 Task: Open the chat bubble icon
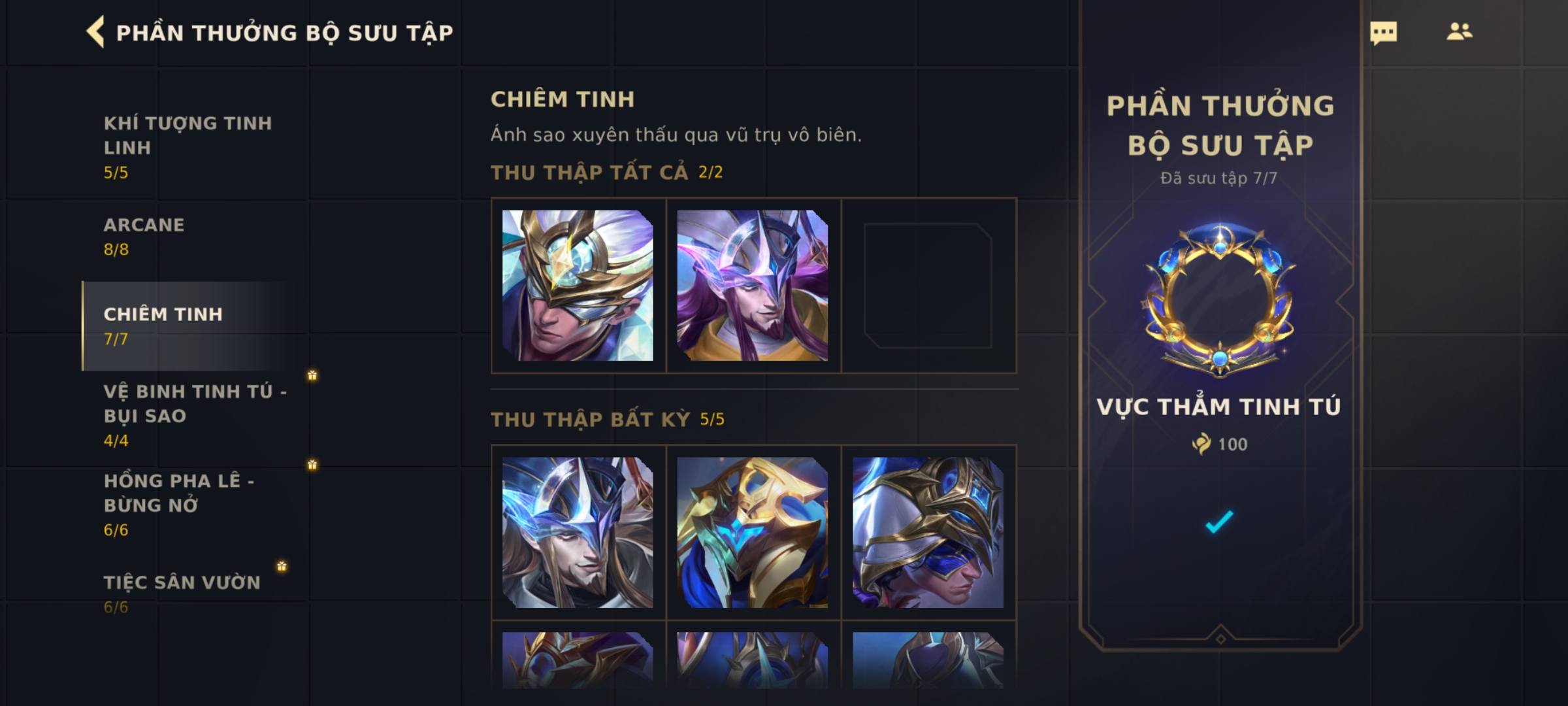coord(1383,33)
